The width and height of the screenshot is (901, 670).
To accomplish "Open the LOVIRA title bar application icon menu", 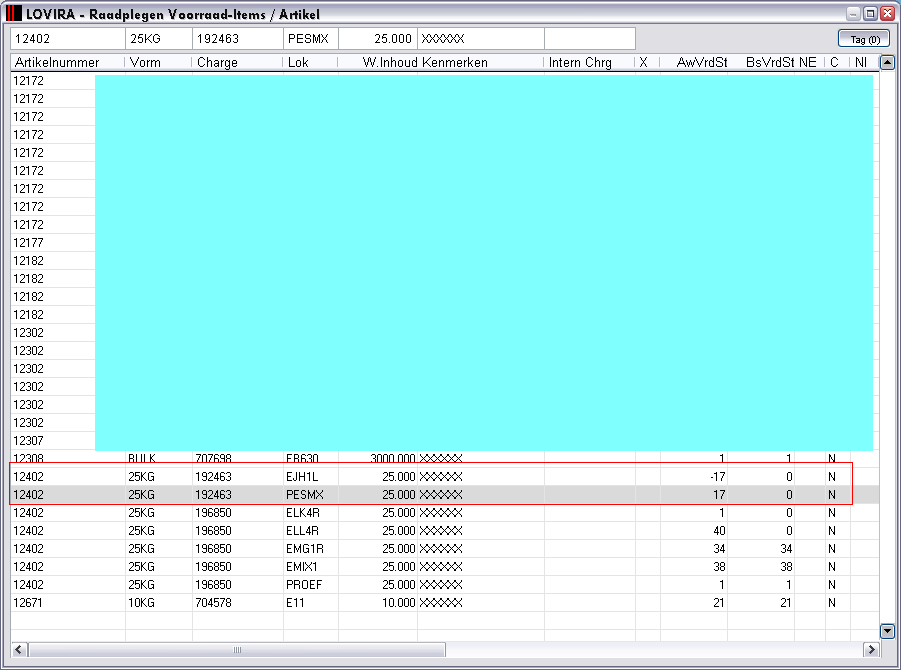I will (x=14, y=13).
